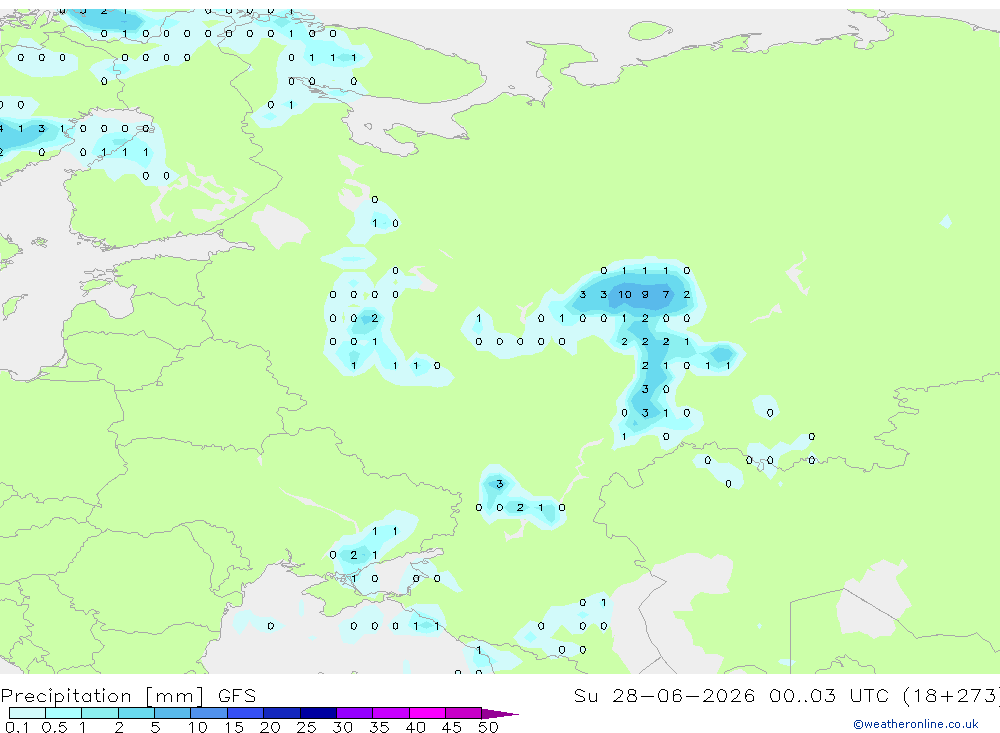Select the 5–10 mm legend color swatch

(172, 713)
